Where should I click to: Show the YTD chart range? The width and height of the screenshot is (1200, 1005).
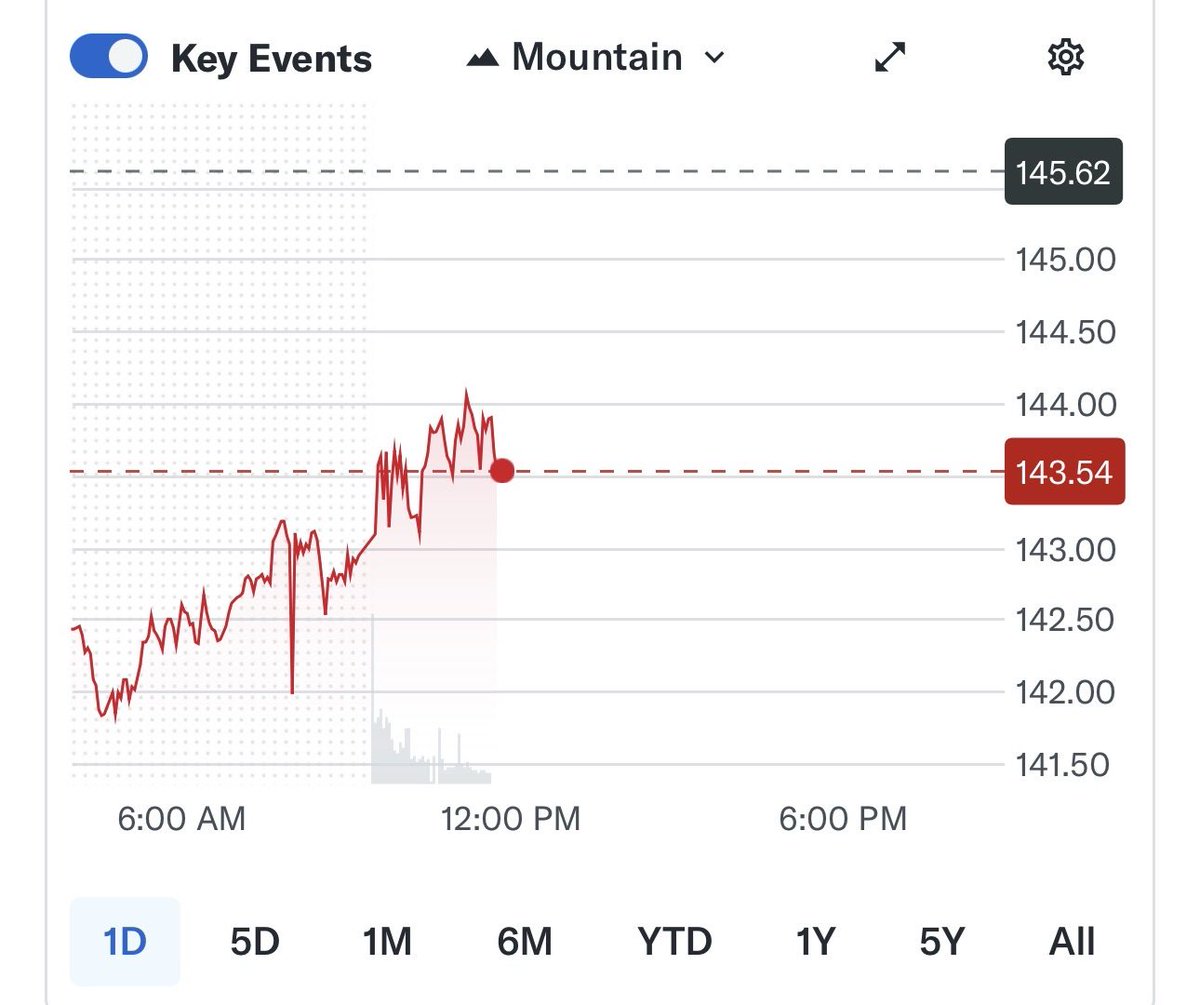[674, 941]
